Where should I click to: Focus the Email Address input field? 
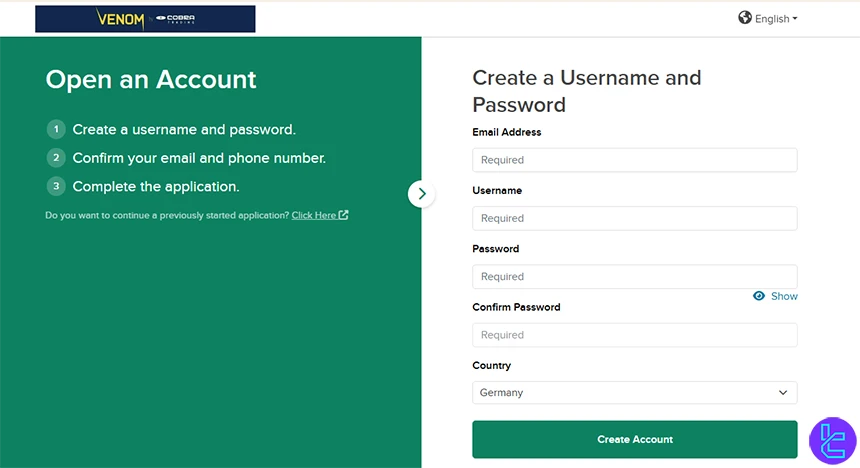pyautogui.click(x=635, y=160)
